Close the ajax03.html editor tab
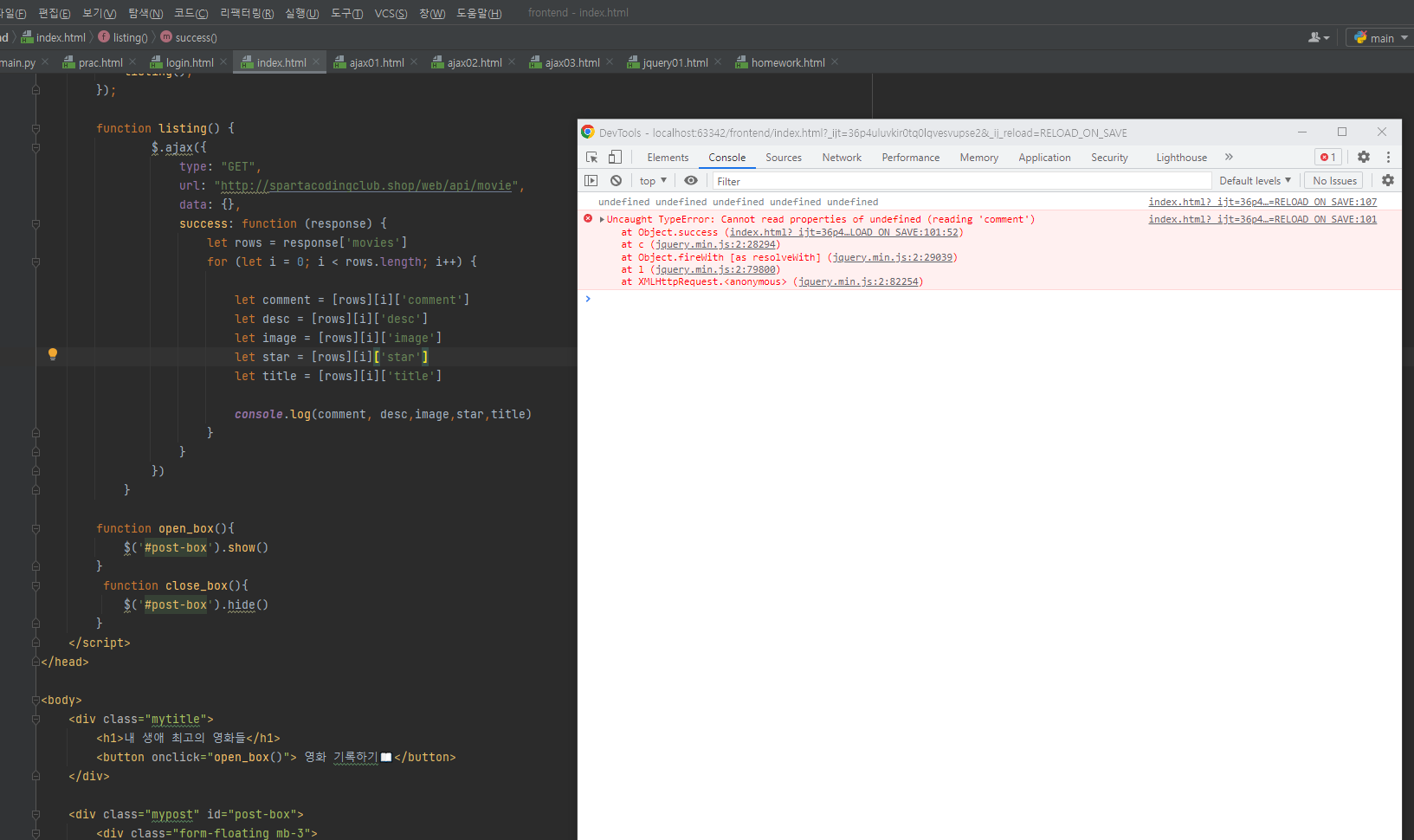The width and height of the screenshot is (1414, 840). tap(610, 62)
